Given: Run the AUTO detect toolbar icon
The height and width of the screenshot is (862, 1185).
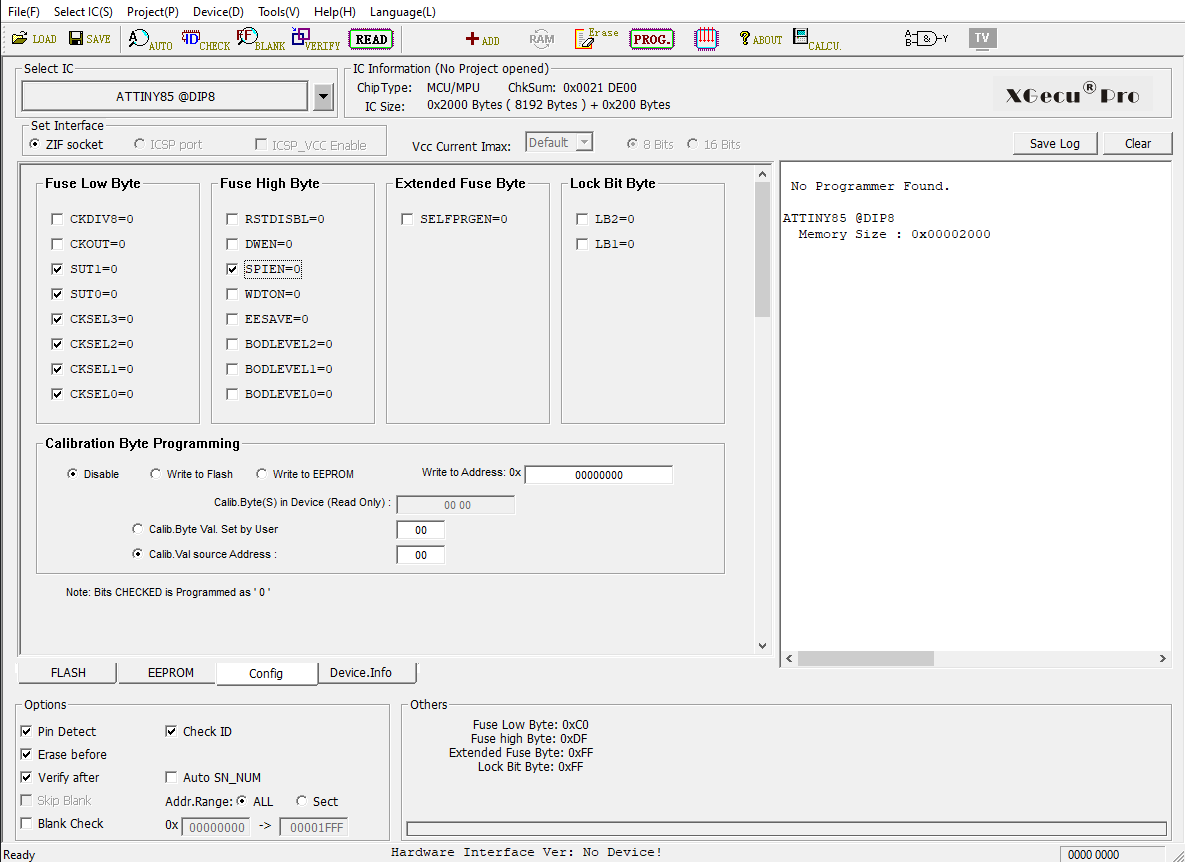Looking at the screenshot, I should 150,39.
